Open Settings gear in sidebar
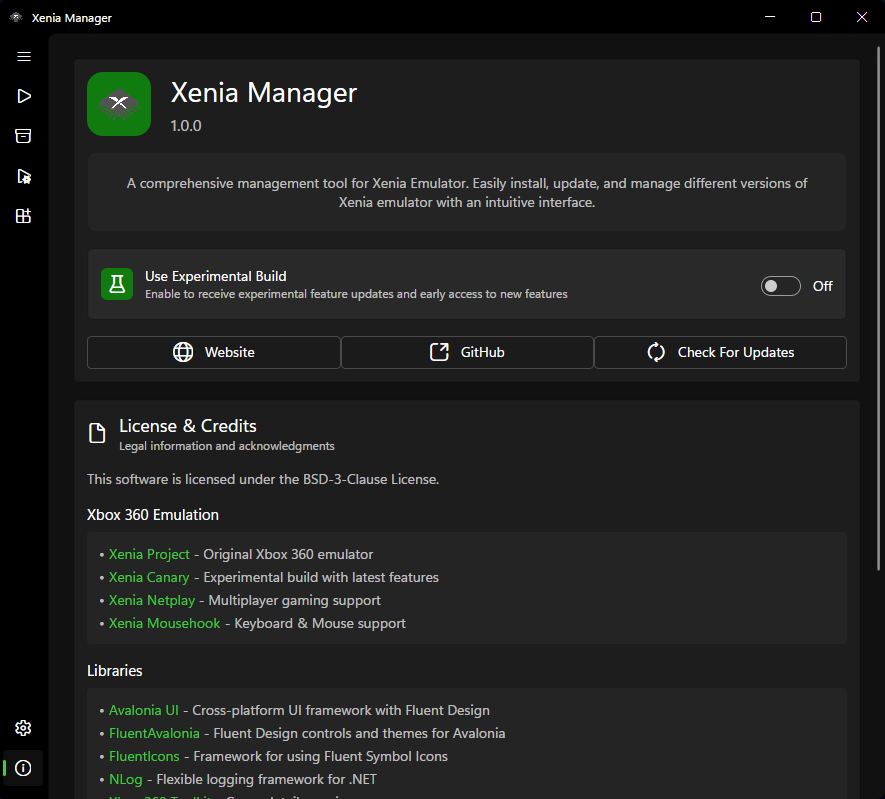 click(x=23, y=728)
